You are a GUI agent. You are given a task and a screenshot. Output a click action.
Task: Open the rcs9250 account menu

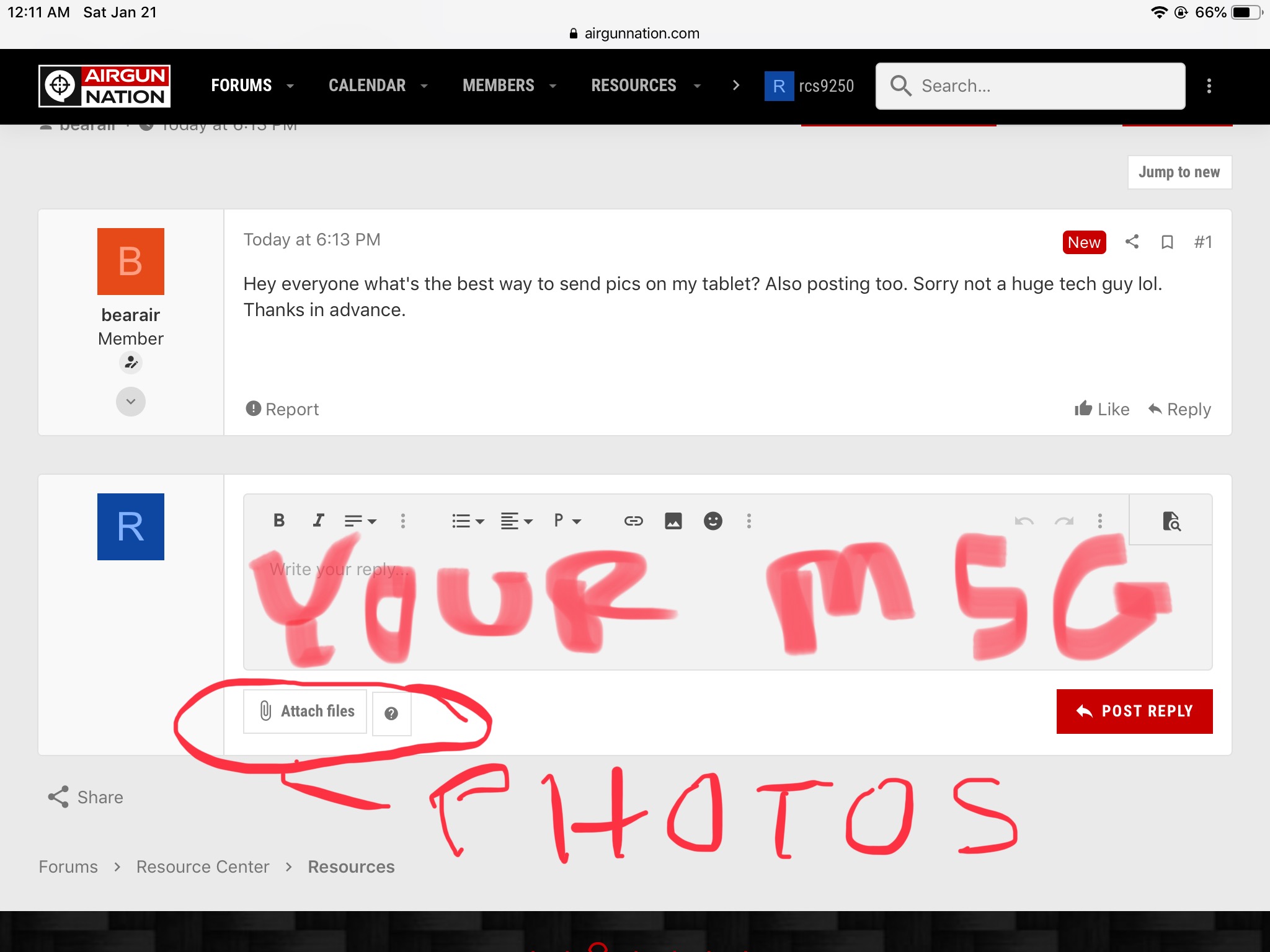coord(809,86)
